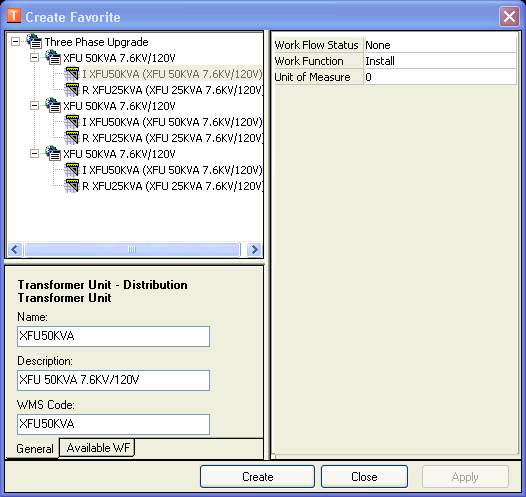
Task: Click the third XFU 50KVA 7.6KV/120V folder icon
Action: pos(53,154)
